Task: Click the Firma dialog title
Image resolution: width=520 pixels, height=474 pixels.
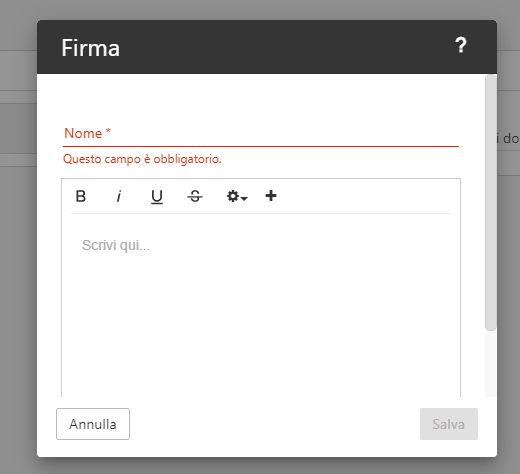Action: point(90,48)
